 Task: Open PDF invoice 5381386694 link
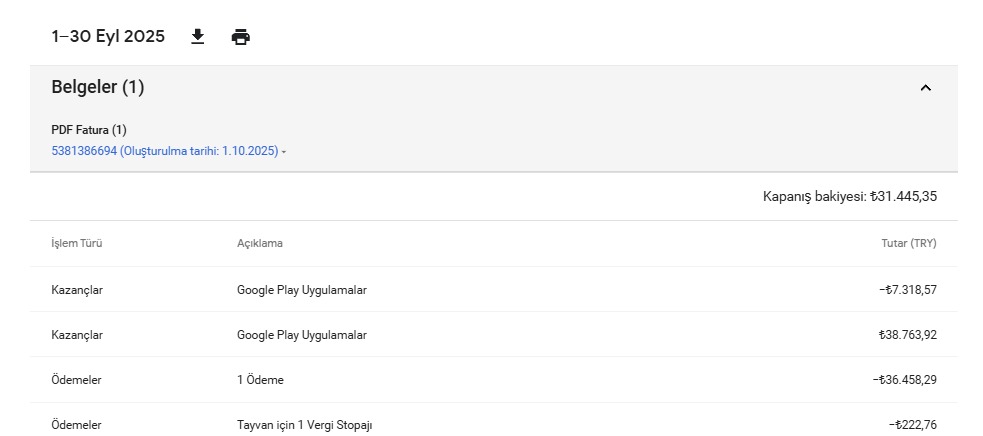point(165,151)
